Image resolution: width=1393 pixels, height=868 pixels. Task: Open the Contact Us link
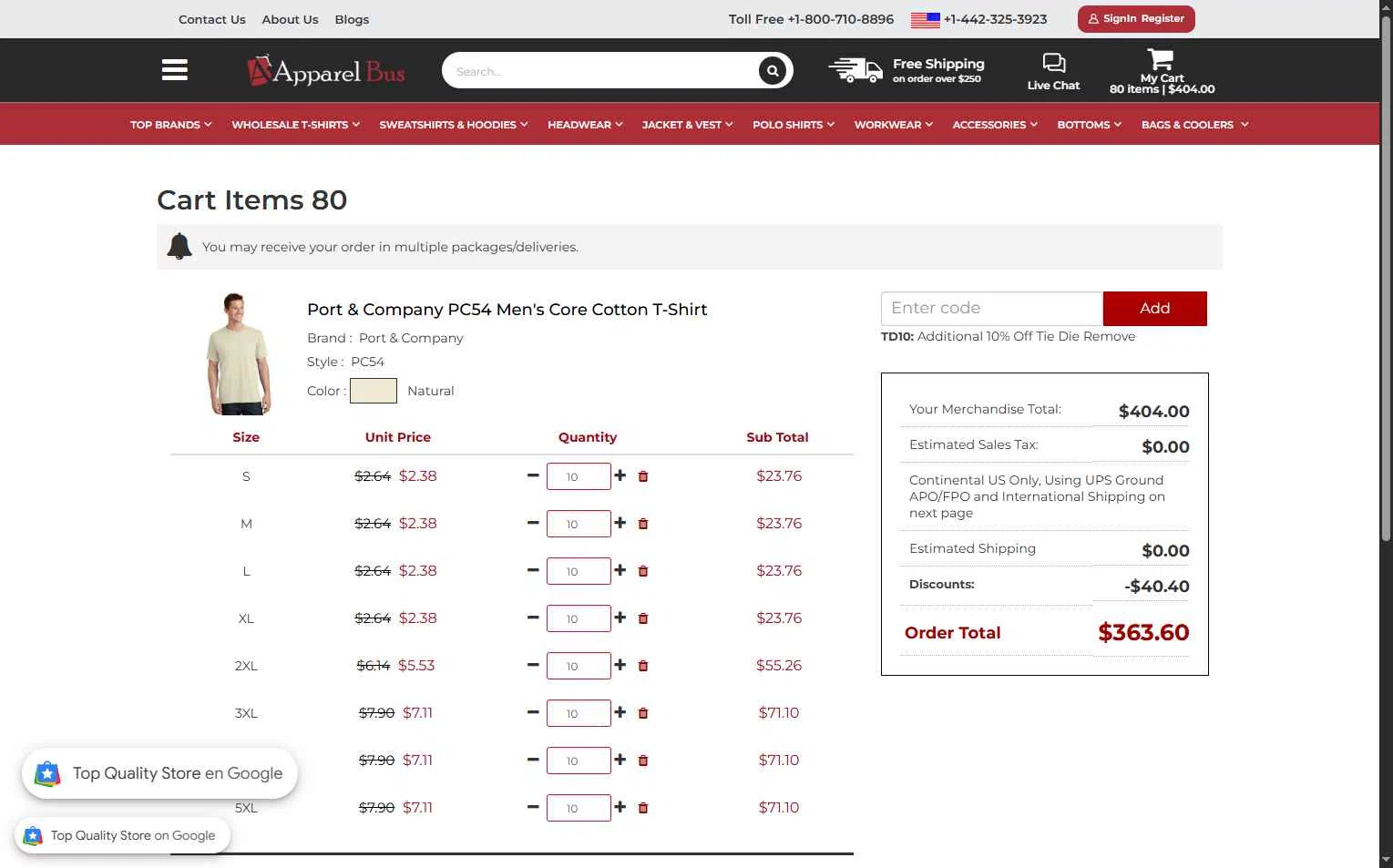coord(212,19)
